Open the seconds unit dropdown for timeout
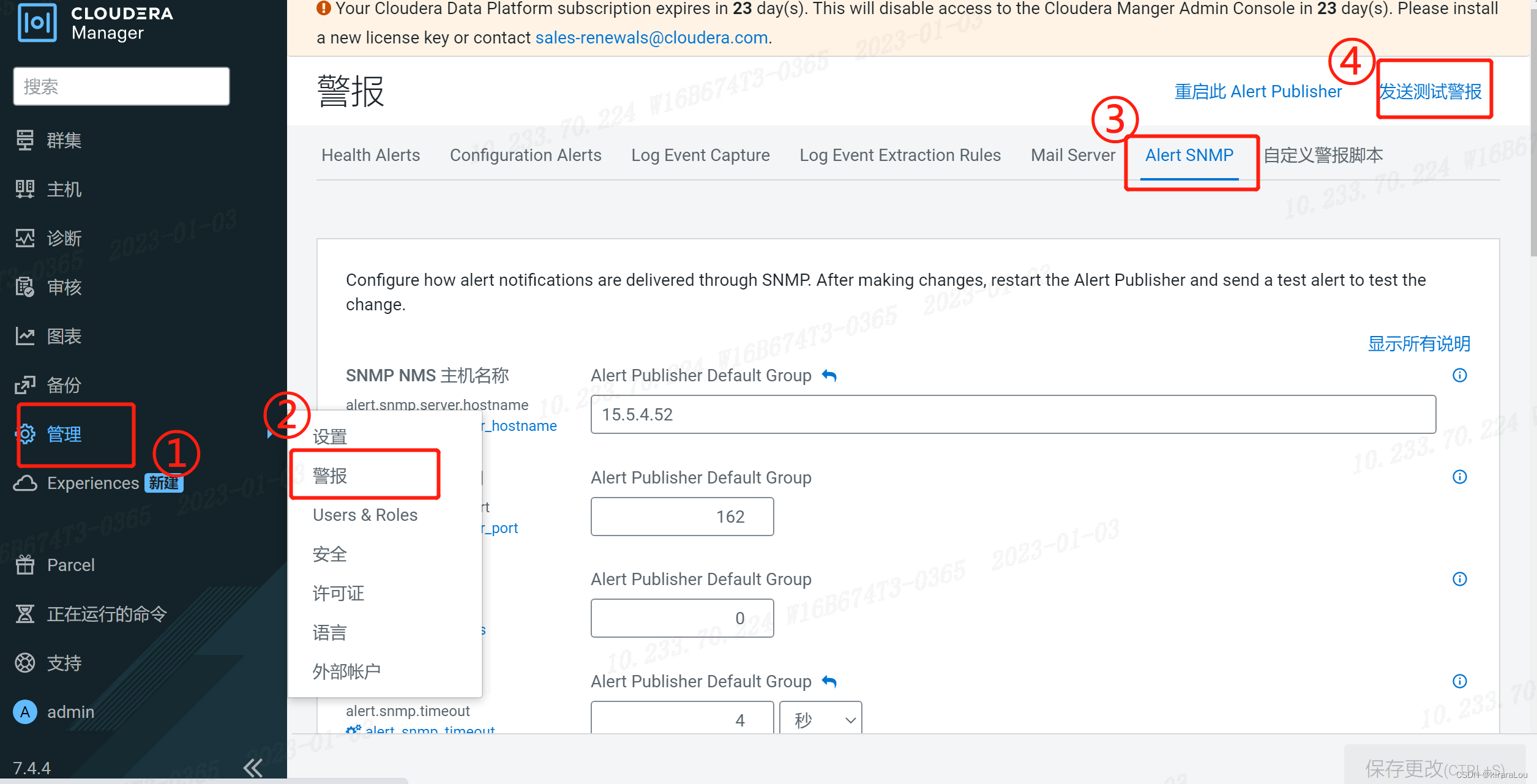1537x784 pixels. pyautogui.click(x=821, y=719)
